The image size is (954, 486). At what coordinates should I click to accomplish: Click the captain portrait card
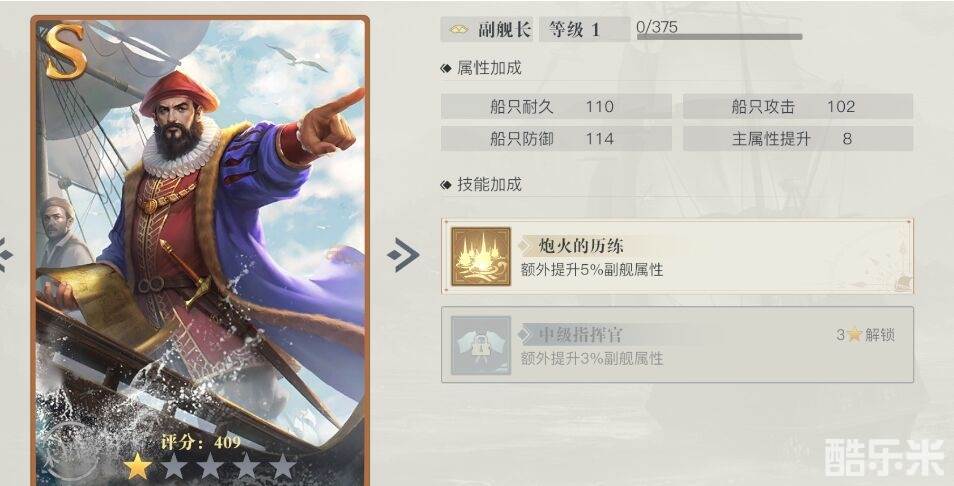click(200, 251)
